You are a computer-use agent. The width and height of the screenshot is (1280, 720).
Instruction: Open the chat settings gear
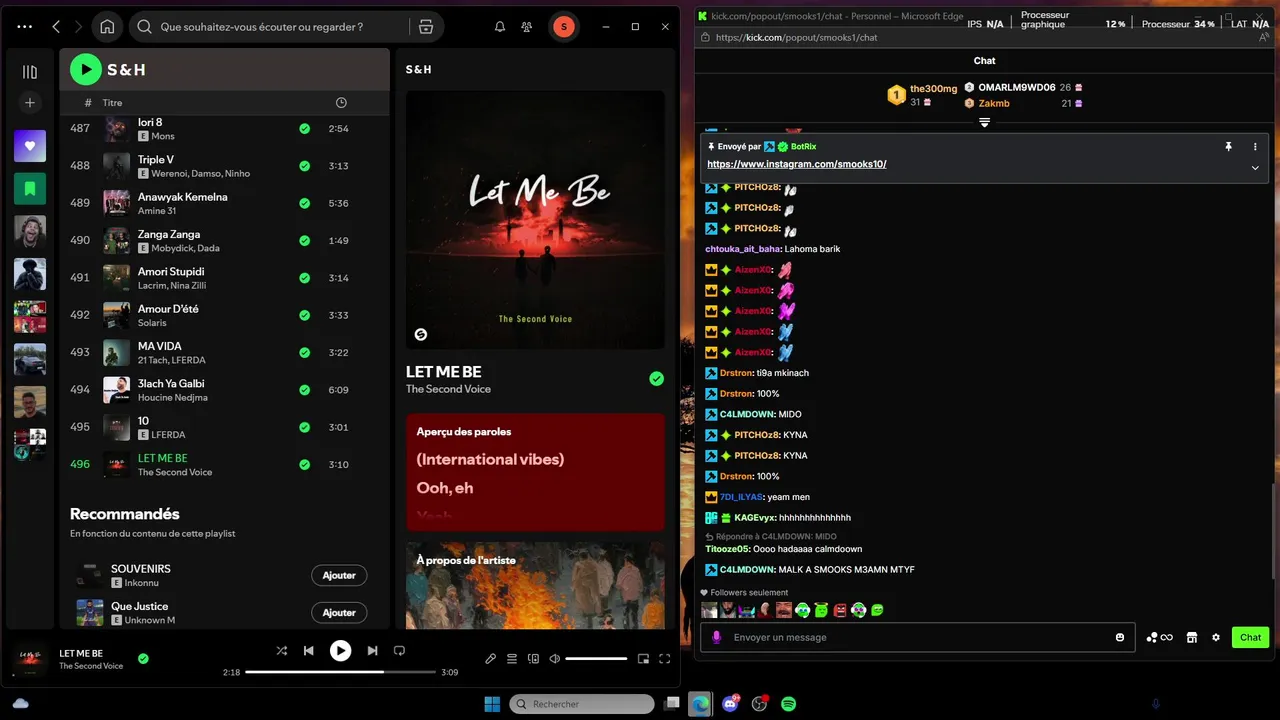pyautogui.click(x=1216, y=637)
